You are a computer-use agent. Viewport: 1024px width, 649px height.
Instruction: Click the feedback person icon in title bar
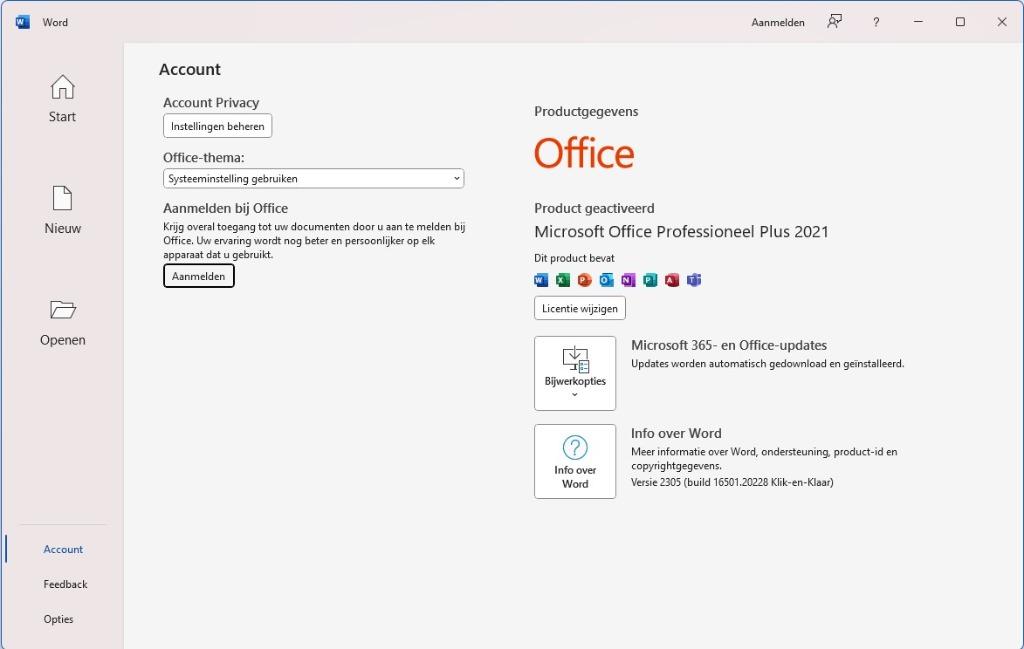[835, 22]
